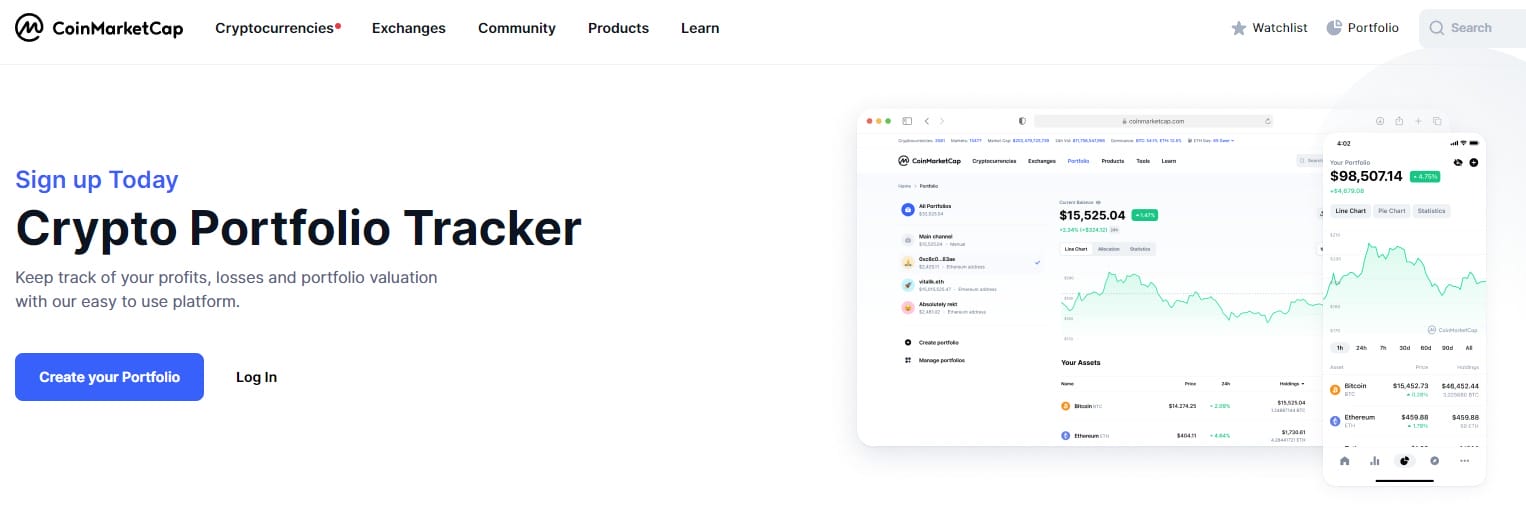Switch to Line Chart tab in the phone mockup
Viewport: 1526px width, 525px height.
(x=1350, y=211)
